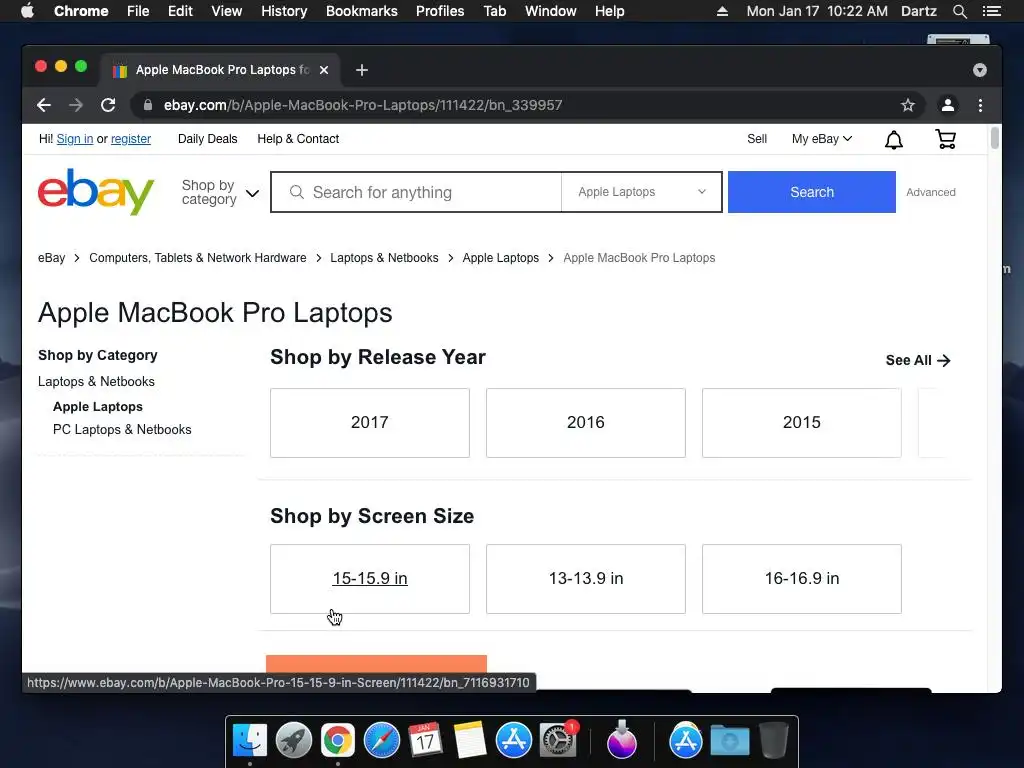The width and height of the screenshot is (1024, 768).
Task: Expand the Shop by category dropdown
Action: coord(220,192)
